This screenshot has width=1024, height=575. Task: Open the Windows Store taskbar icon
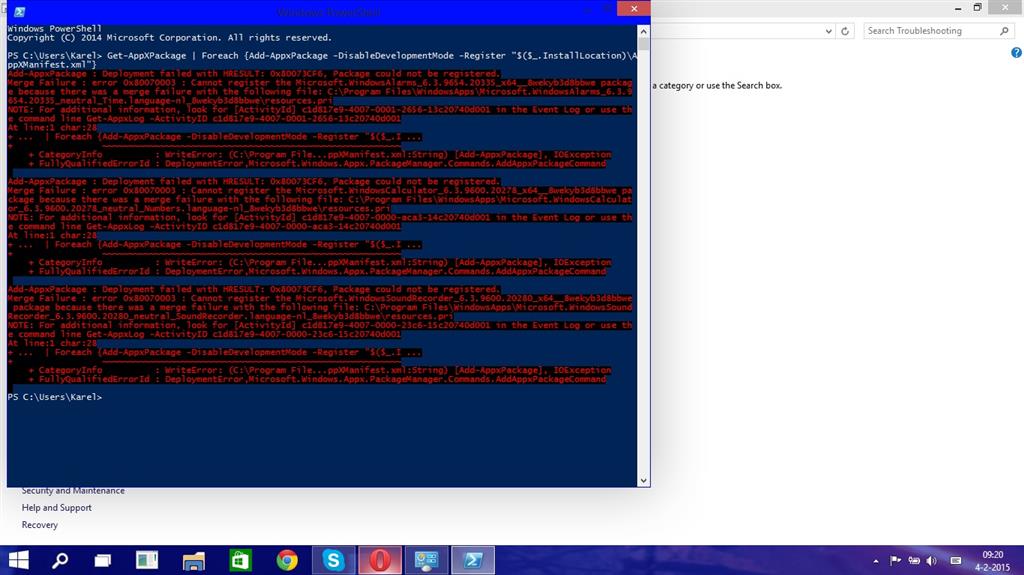click(x=240, y=560)
